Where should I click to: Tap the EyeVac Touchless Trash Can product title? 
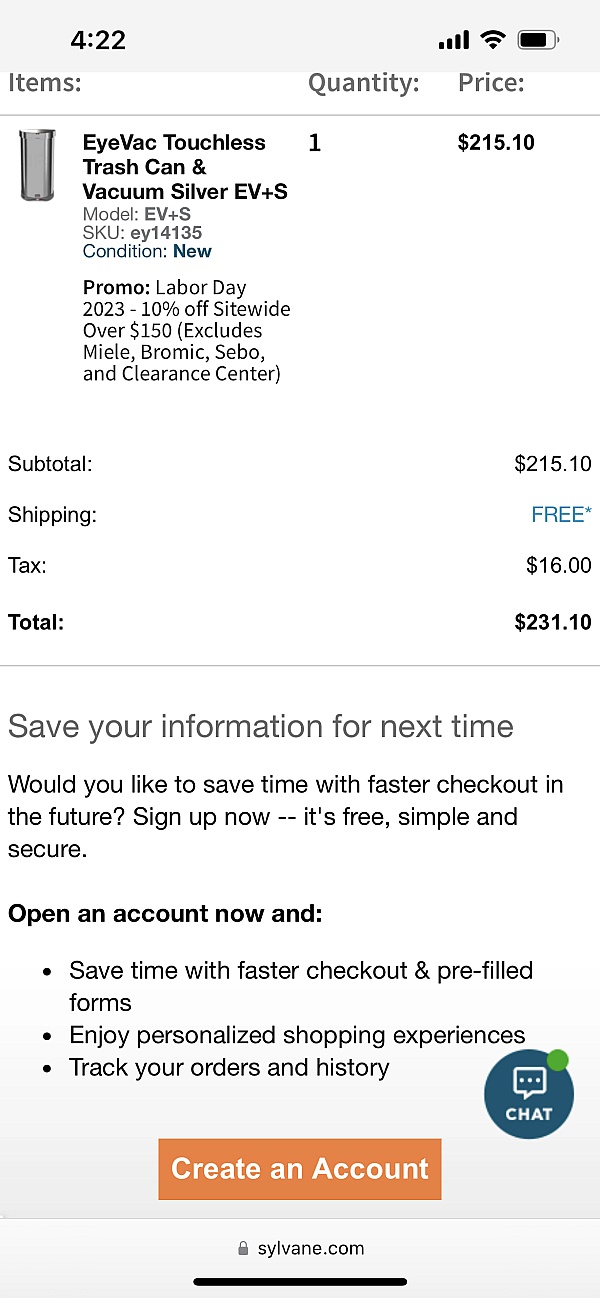coord(185,167)
